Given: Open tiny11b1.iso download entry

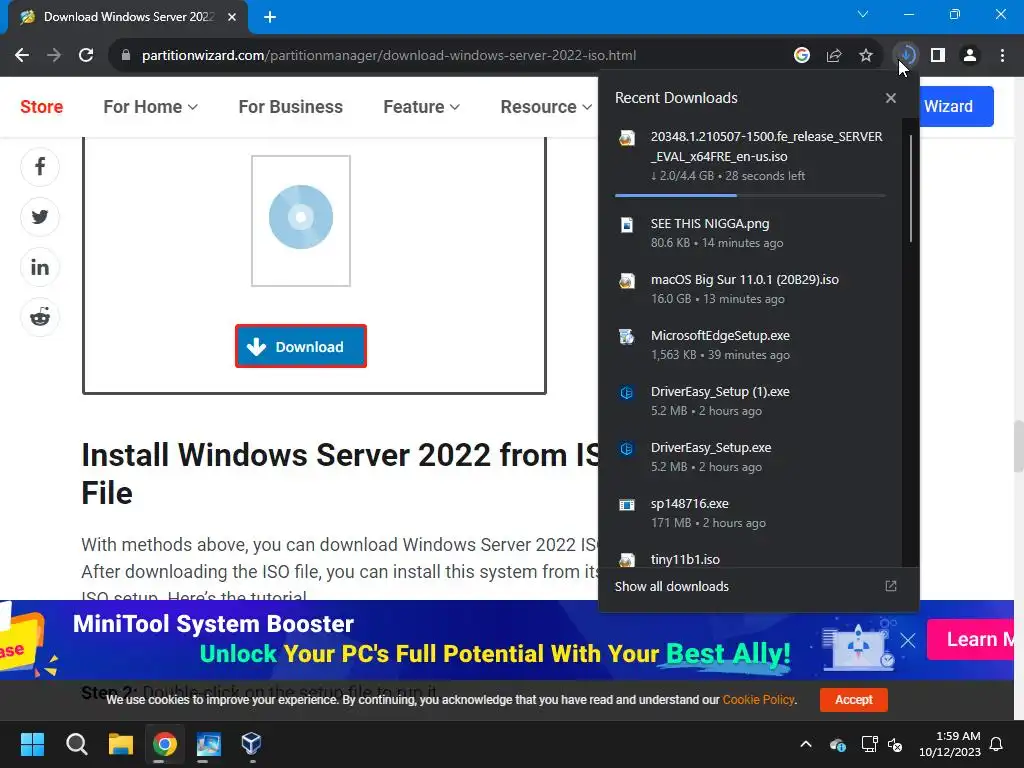Looking at the screenshot, I should pos(750,559).
